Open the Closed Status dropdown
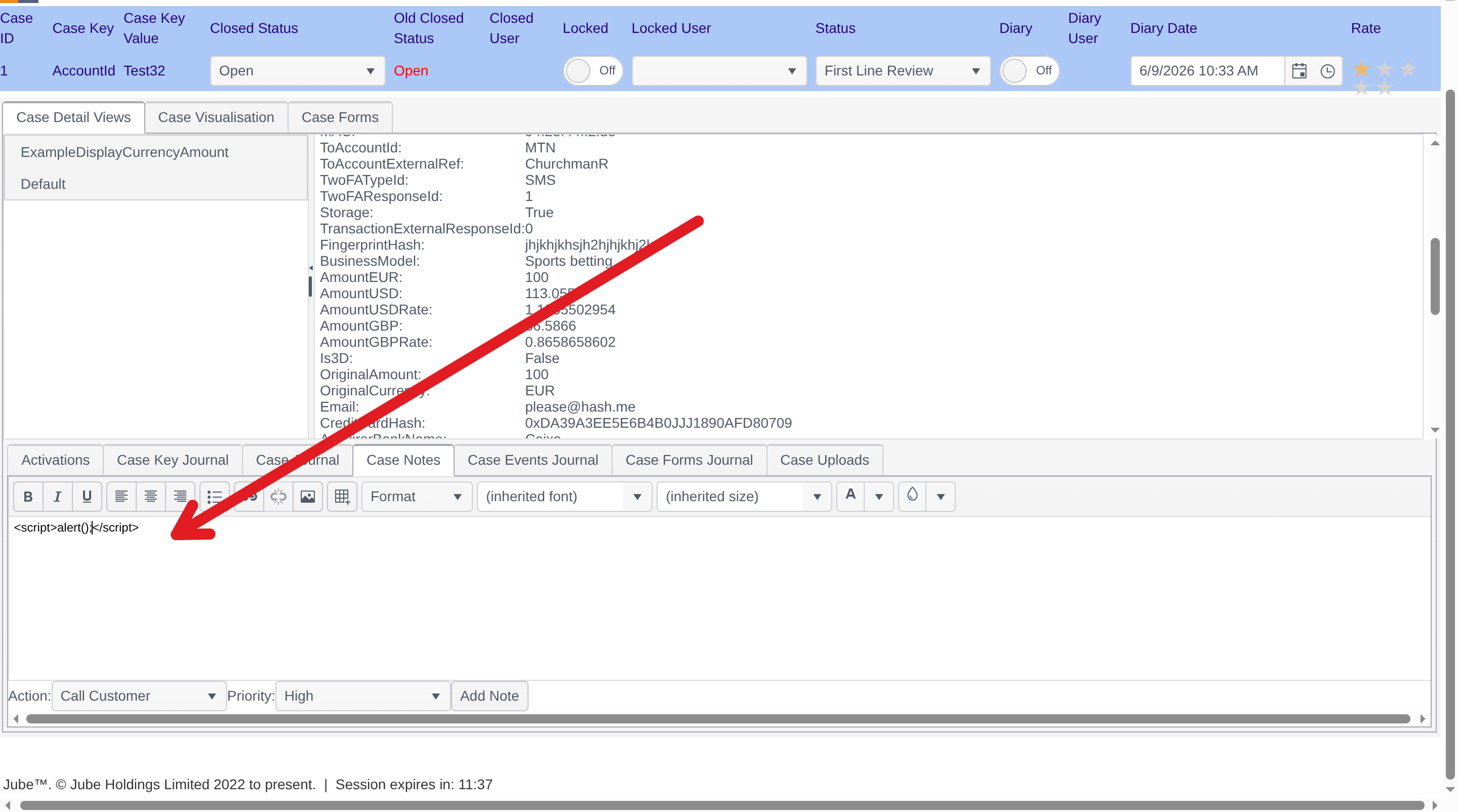Image resolution: width=1458 pixels, height=812 pixels. tap(298, 71)
